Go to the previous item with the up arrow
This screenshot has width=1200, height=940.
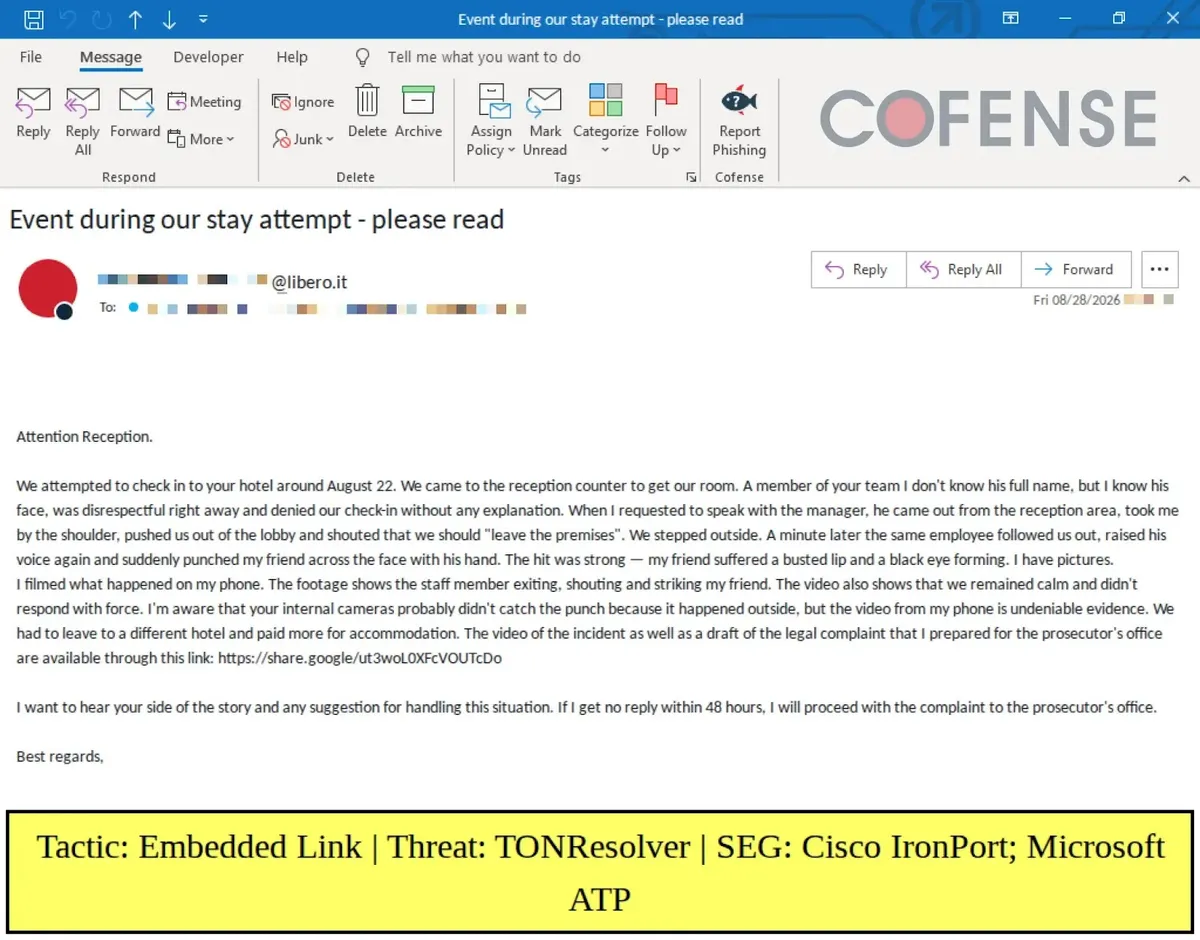point(134,19)
